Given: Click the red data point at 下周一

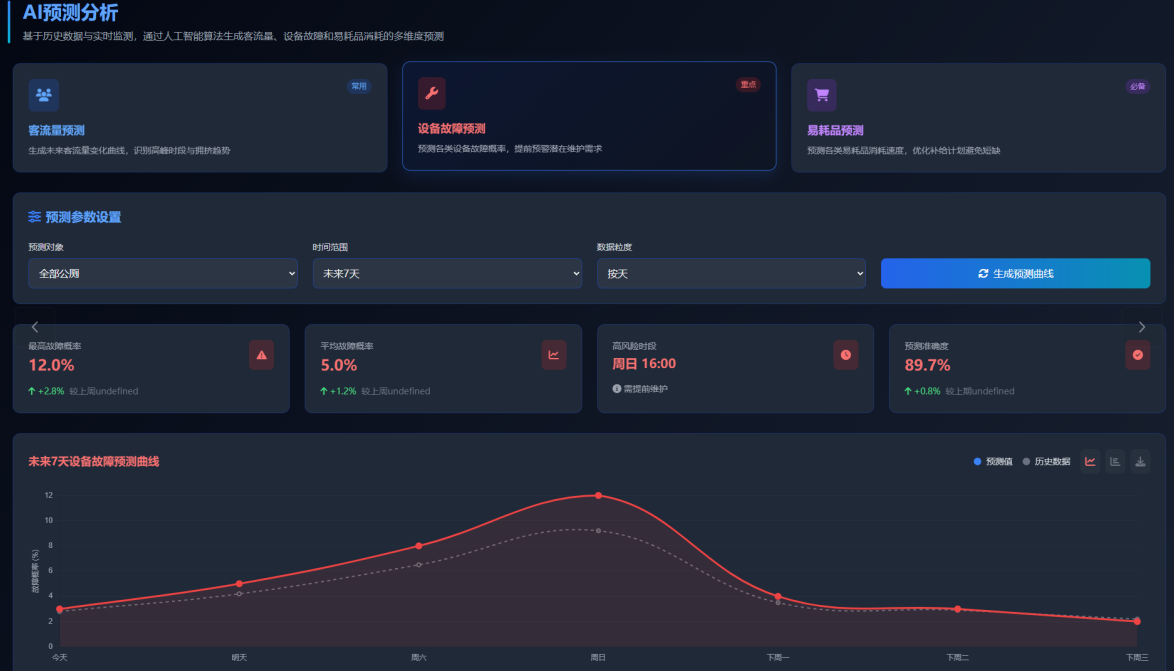Looking at the screenshot, I should point(778,597).
